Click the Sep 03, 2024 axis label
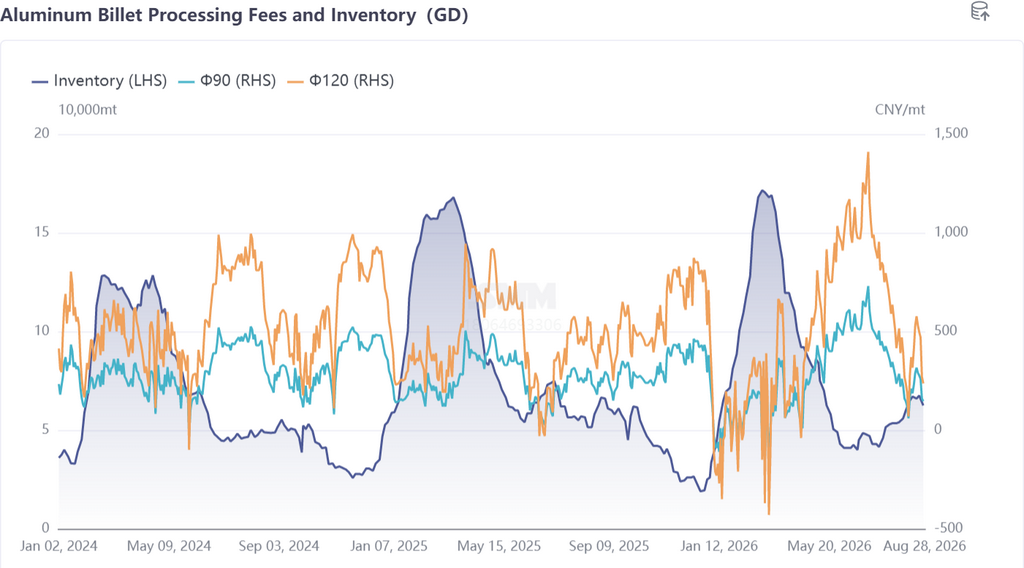Screen dimensions: 1024x568 279,546
